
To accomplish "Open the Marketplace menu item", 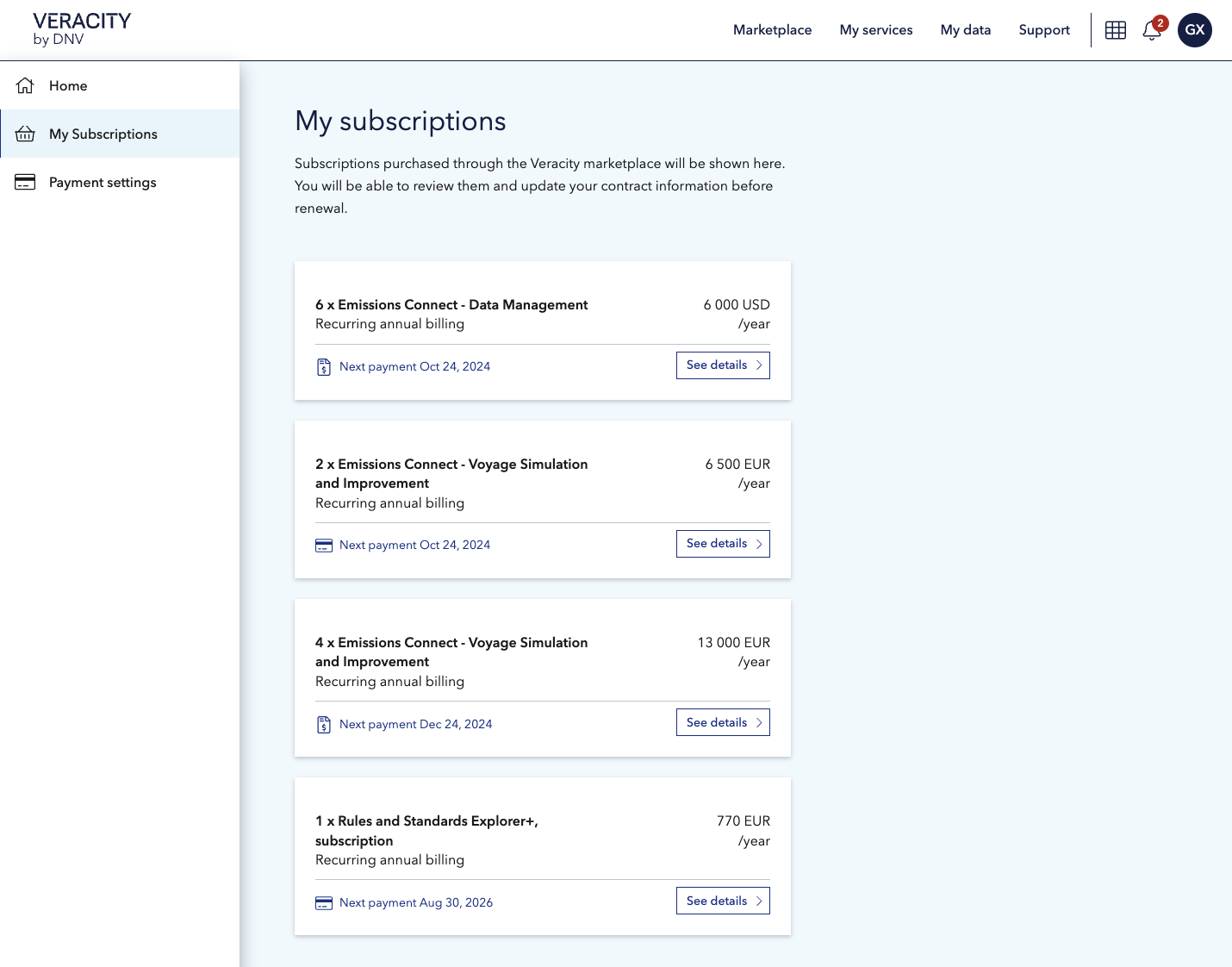I will coord(772,30).
